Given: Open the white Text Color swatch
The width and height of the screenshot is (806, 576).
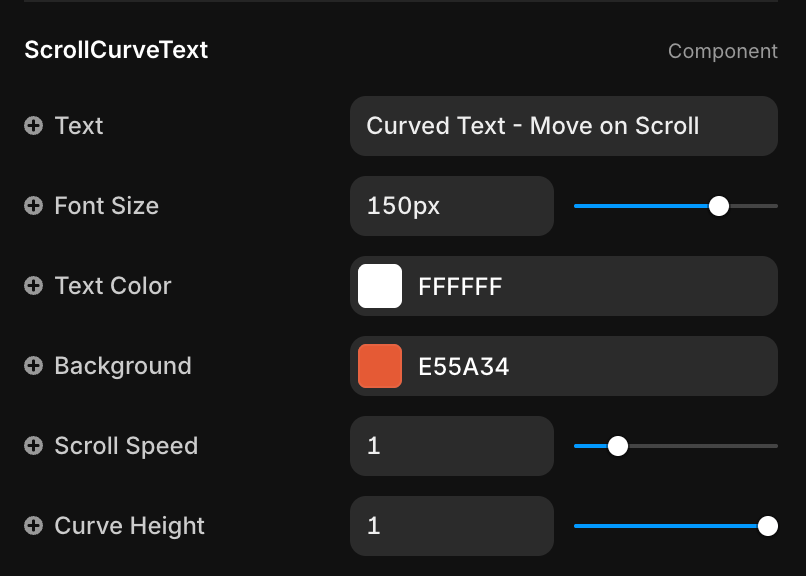Looking at the screenshot, I should pyautogui.click(x=380, y=286).
